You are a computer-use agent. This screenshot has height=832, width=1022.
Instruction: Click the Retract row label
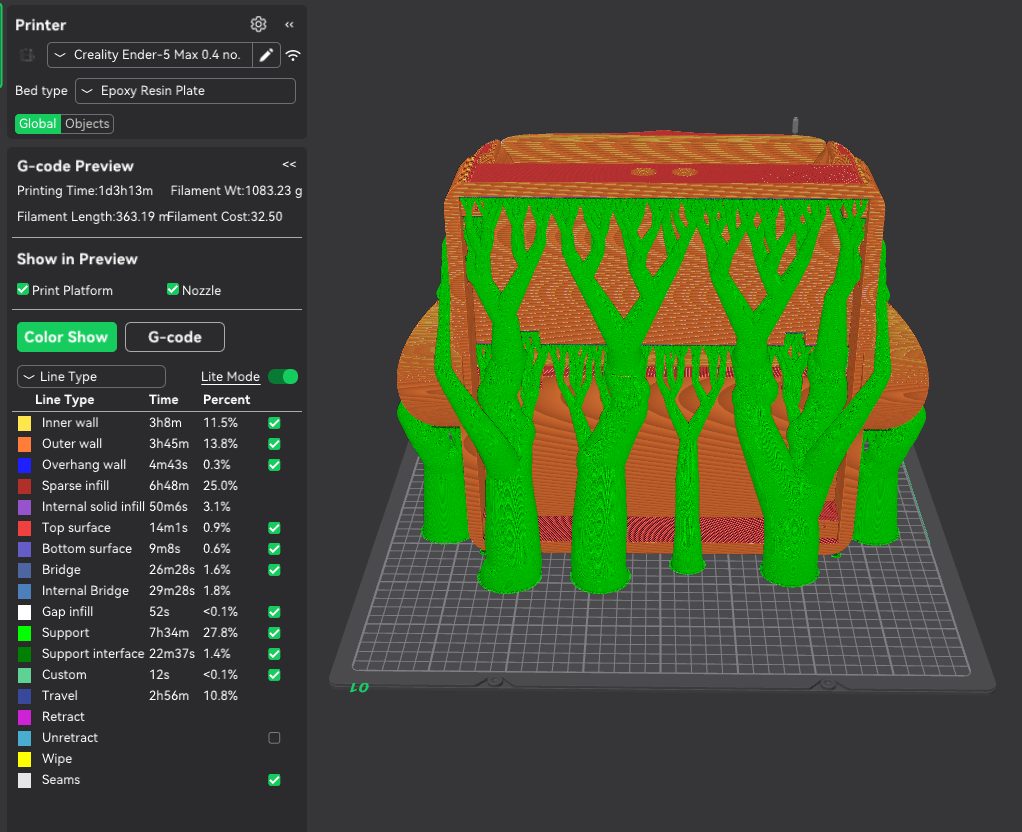pos(63,717)
